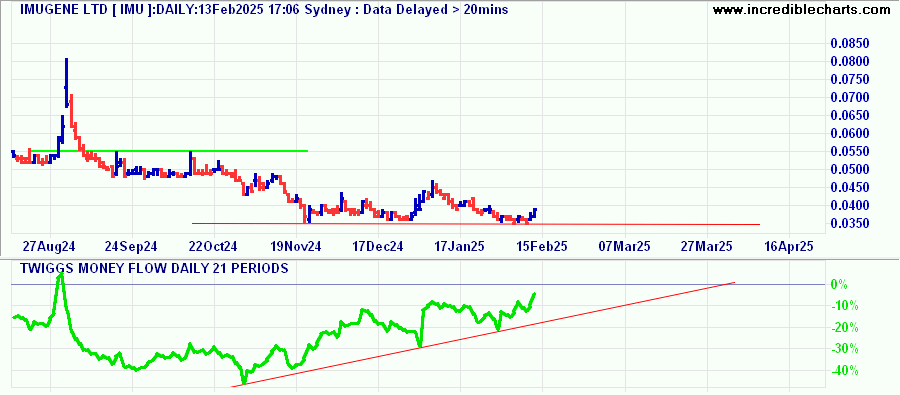Select the 17Jan25 date axis label
Image resolution: width=900 pixels, height=395 pixels.
coord(459,246)
